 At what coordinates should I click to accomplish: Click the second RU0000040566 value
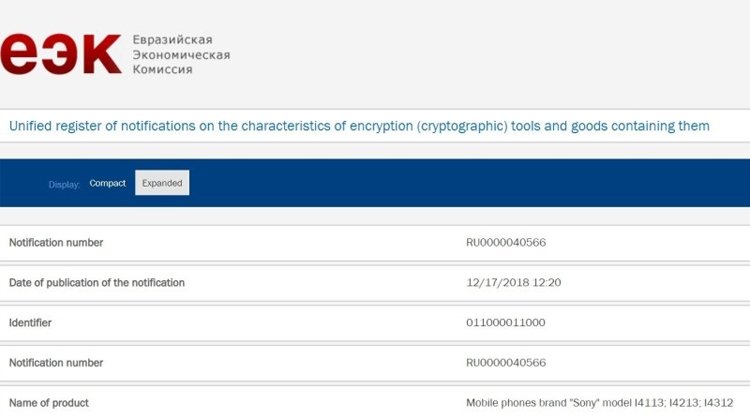pos(506,363)
